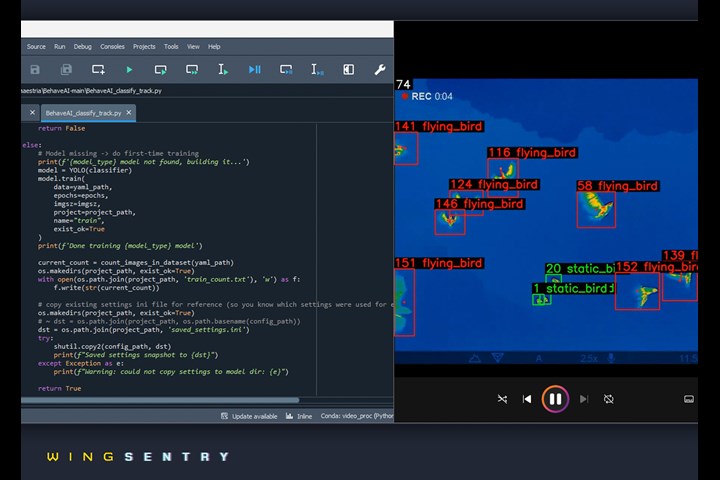Click the 'else:' code line

(x=32, y=145)
